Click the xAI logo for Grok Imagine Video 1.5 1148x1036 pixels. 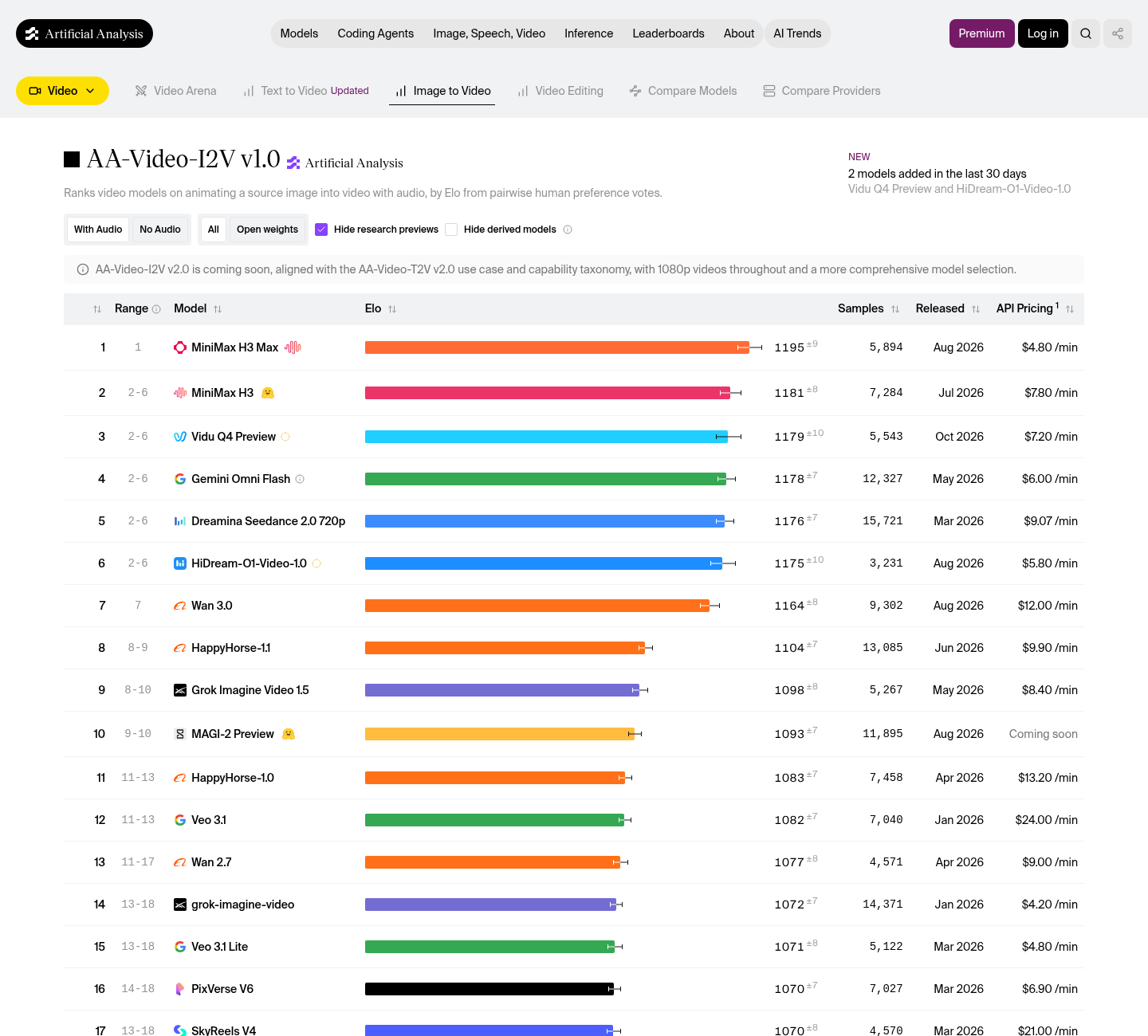click(180, 690)
